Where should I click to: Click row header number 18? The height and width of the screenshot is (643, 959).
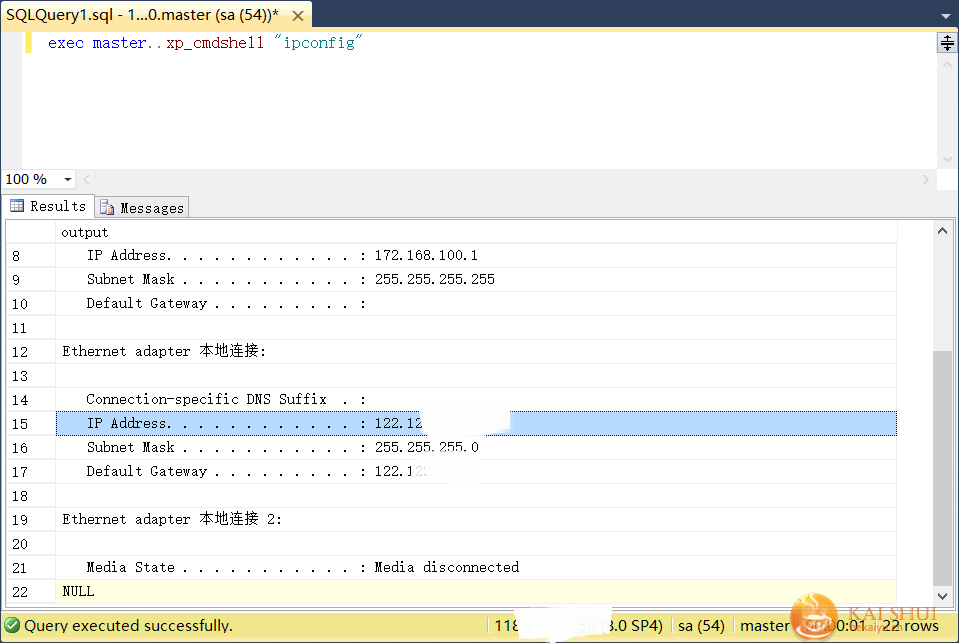tap(31, 496)
